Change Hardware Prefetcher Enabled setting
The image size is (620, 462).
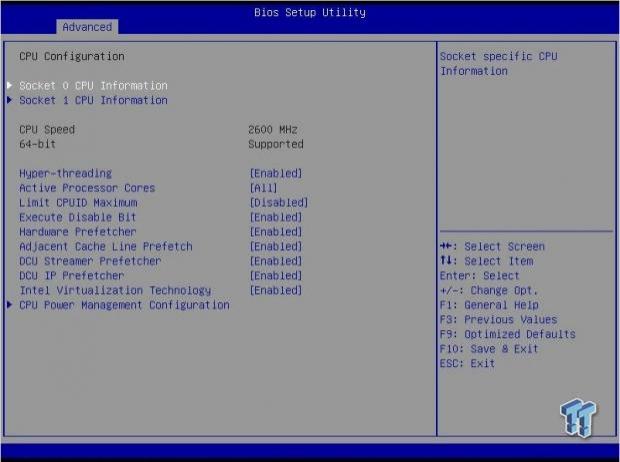[275, 232]
